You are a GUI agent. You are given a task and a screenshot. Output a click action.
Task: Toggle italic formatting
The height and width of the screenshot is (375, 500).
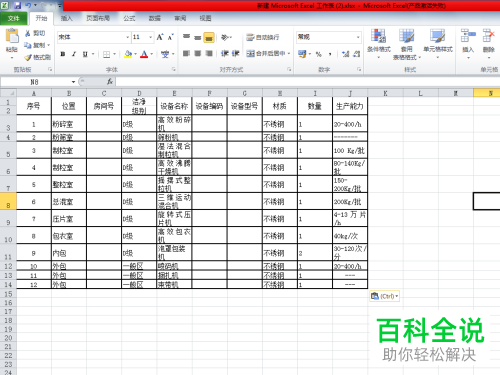74,54
